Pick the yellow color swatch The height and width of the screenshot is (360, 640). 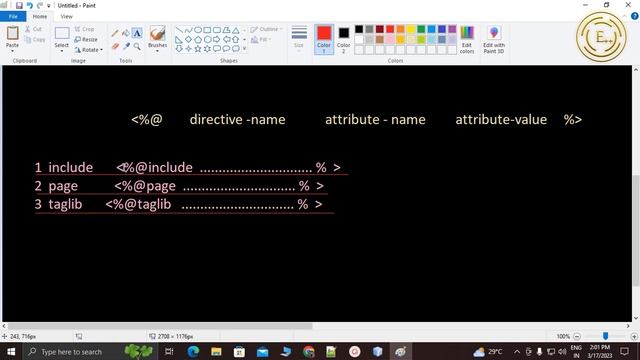click(411, 29)
